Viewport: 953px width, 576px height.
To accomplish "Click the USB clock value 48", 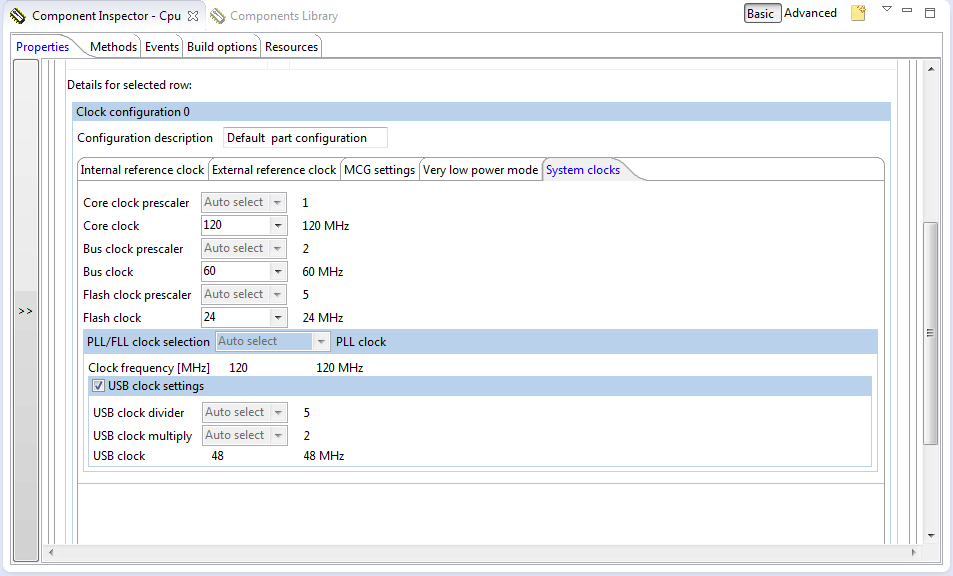I will 218,456.
